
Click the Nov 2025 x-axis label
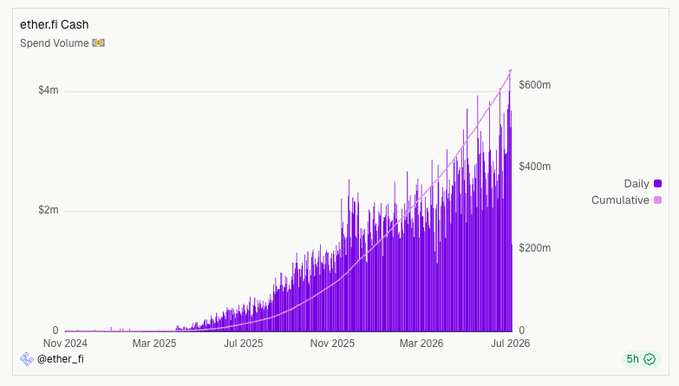332,344
